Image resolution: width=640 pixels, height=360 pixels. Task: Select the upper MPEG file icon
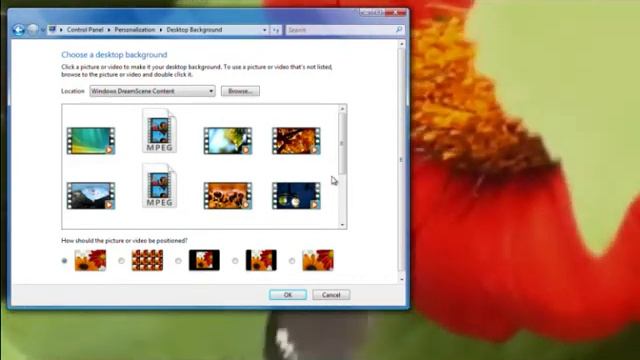160,131
